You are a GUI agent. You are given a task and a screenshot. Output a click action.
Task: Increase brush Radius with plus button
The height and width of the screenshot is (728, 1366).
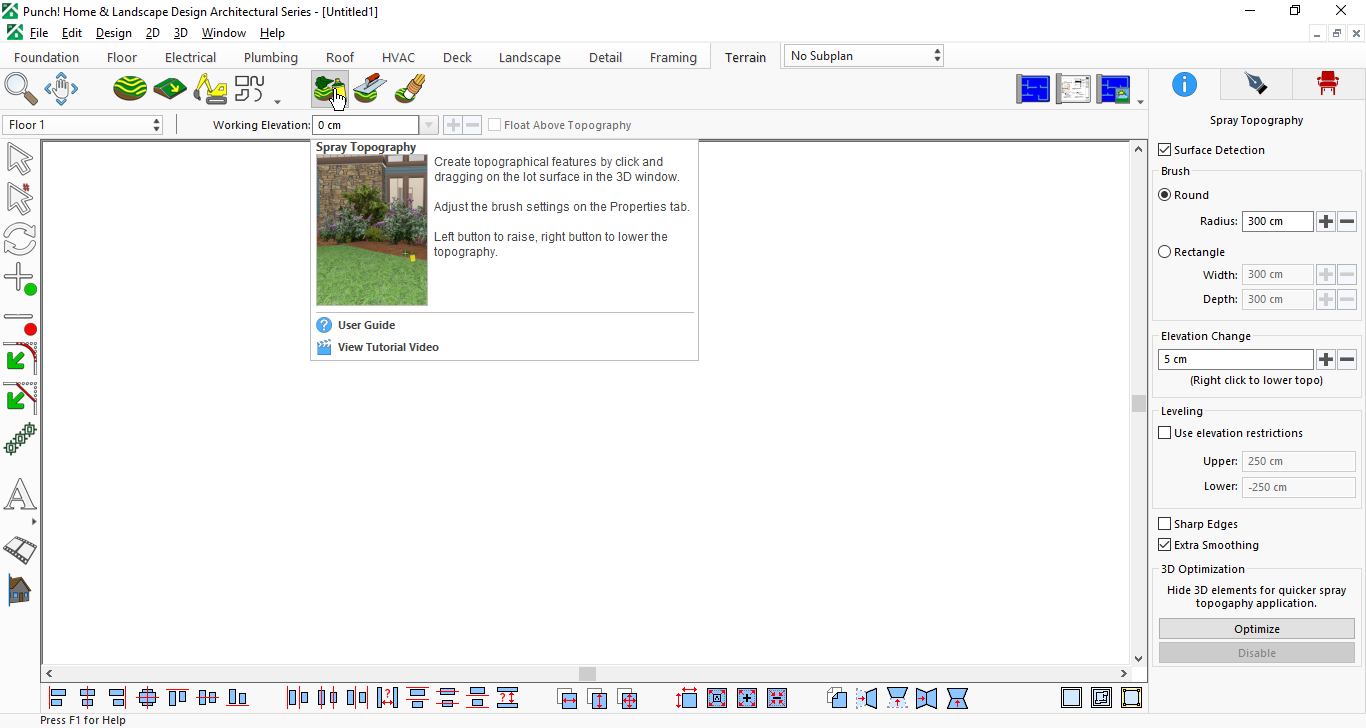pyautogui.click(x=1326, y=221)
